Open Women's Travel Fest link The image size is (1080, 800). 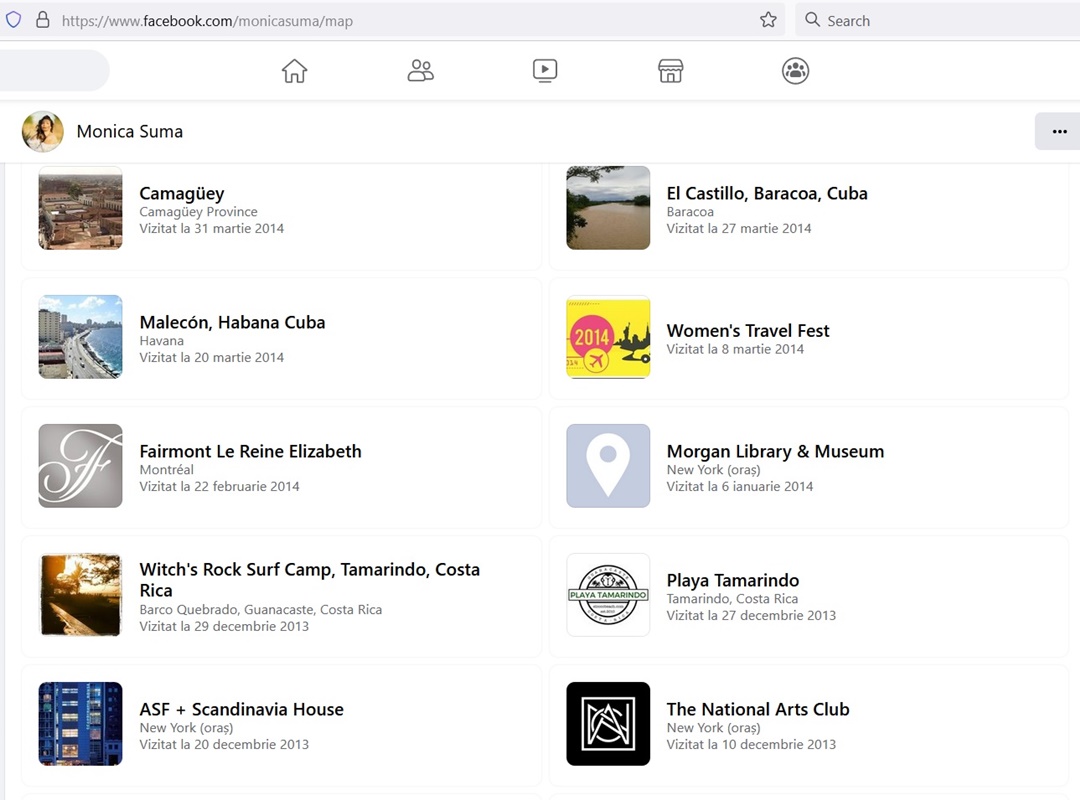[x=747, y=330]
